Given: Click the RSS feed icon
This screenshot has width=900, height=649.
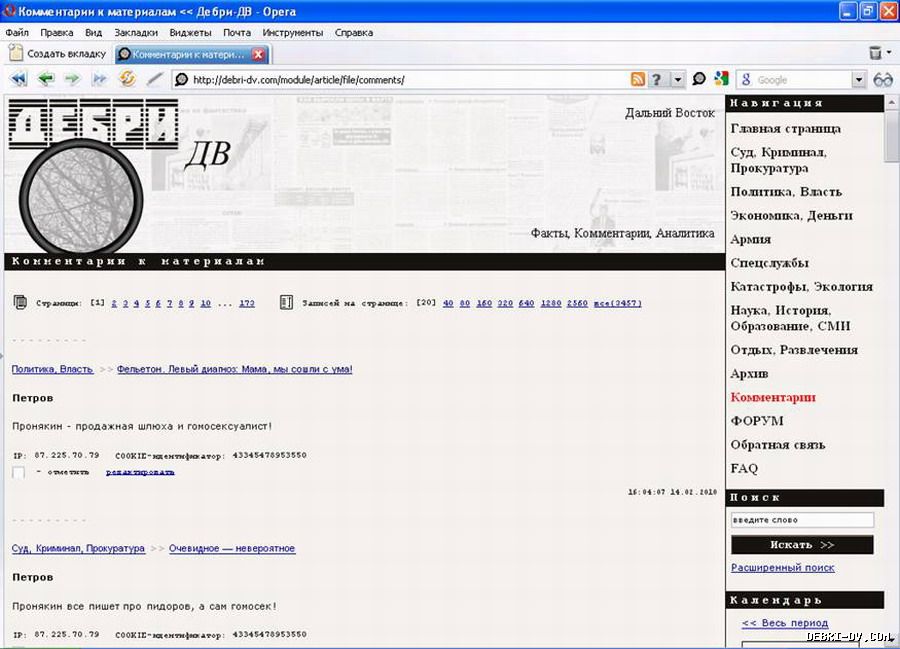Looking at the screenshot, I should coord(637,80).
